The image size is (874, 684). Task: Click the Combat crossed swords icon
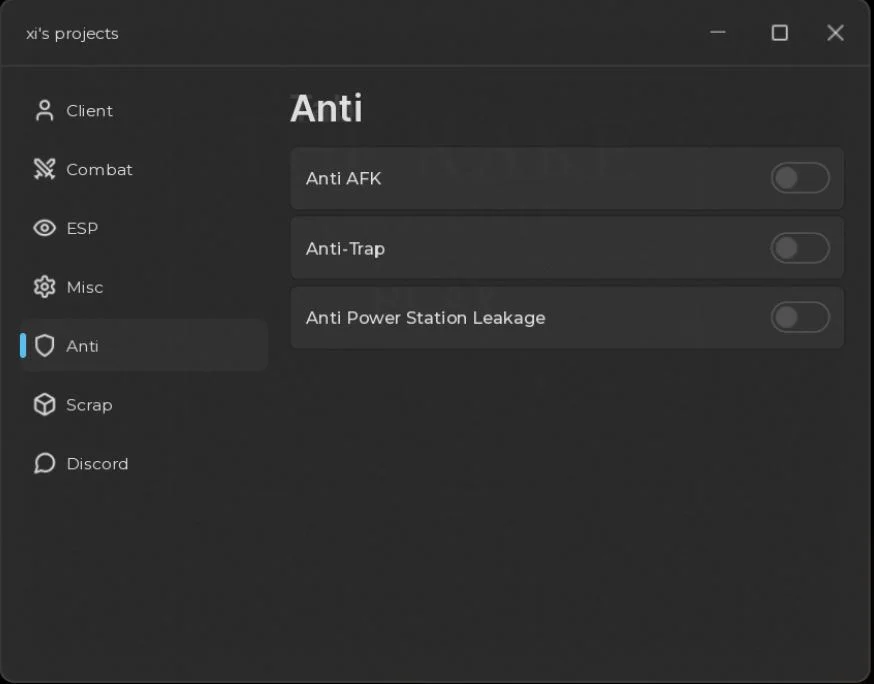tap(45, 169)
